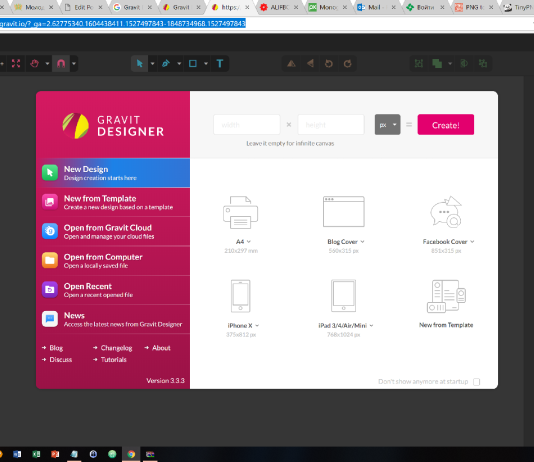Screen dimensions: 534x462
Task: Expand A4 preset size options
Action: (x=249, y=241)
